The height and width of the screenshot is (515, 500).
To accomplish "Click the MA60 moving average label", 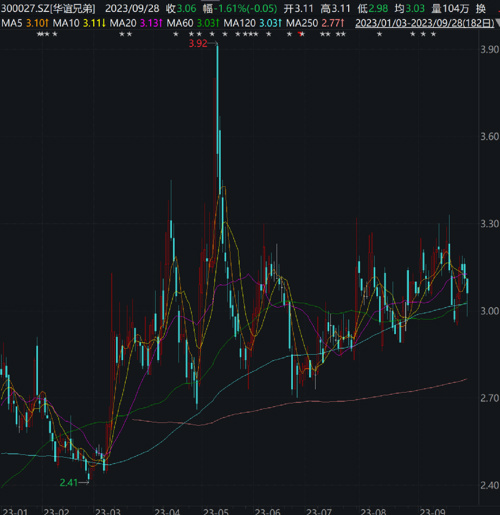I will [x=180, y=23].
